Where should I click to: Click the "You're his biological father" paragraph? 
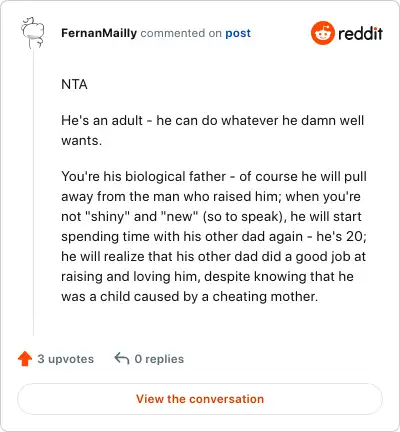[x=214, y=236]
